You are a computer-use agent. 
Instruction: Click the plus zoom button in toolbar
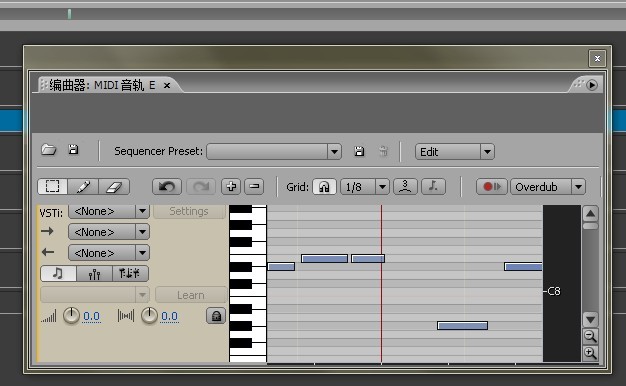pos(231,186)
